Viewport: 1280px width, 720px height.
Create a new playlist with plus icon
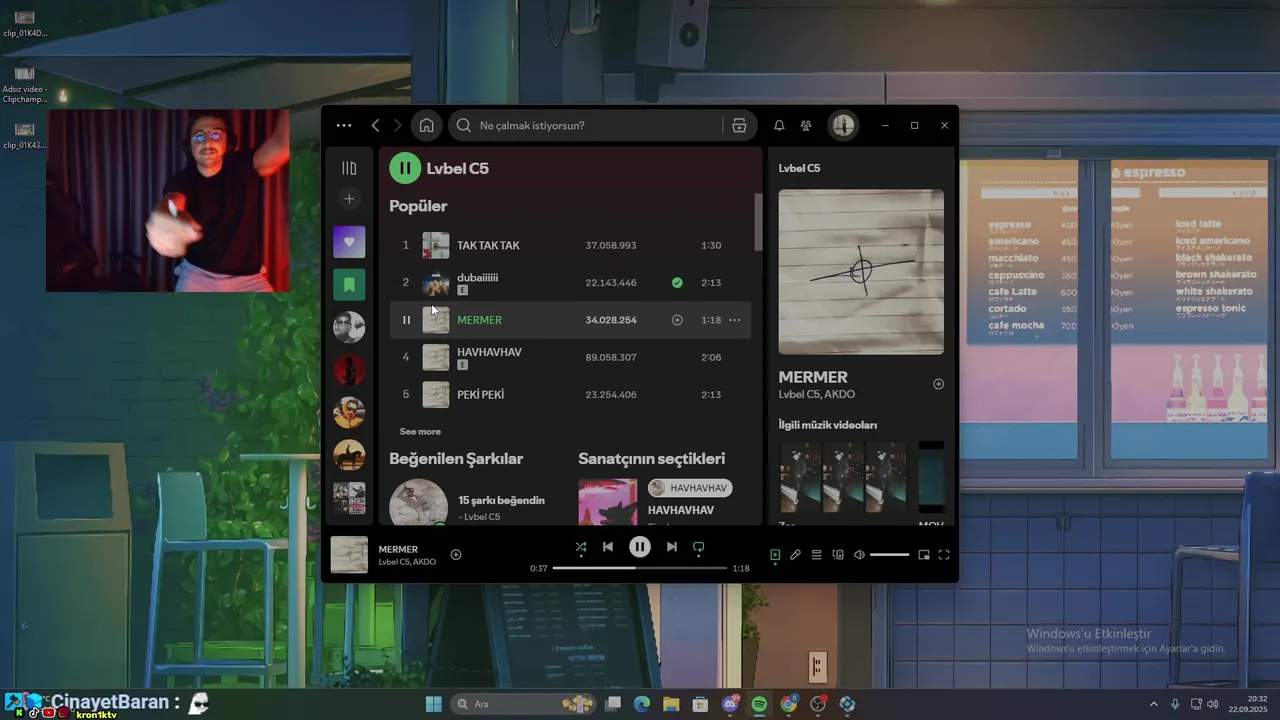pyautogui.click(x=349, y=199)
